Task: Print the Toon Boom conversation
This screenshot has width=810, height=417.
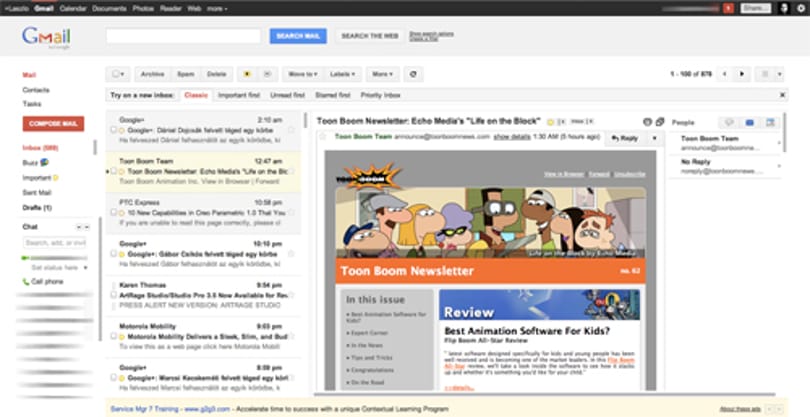Action: tap(647, 122)
